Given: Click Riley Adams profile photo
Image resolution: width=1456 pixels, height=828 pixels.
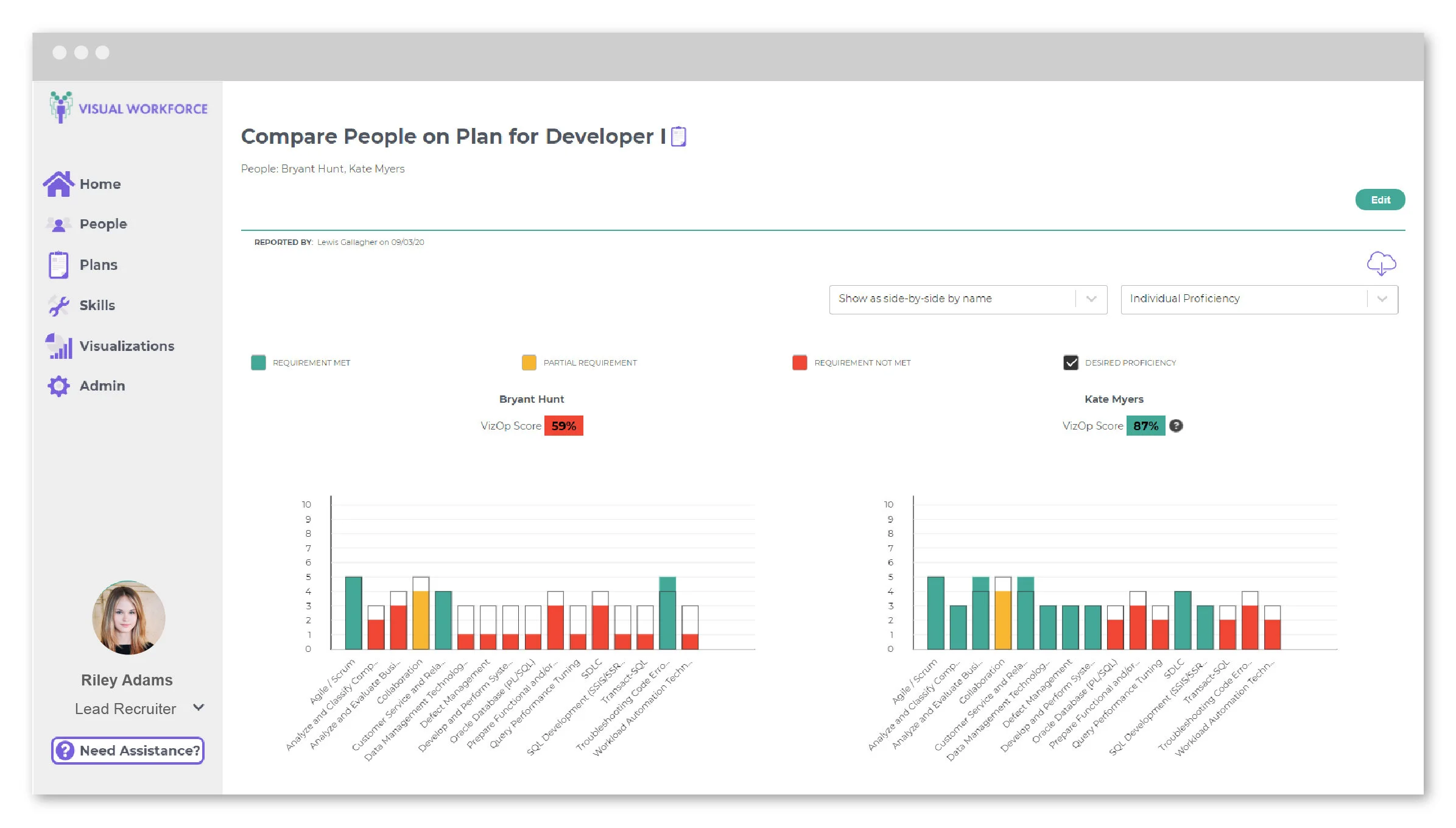Looking at the screenshot, I should click(x=127, y=617).
